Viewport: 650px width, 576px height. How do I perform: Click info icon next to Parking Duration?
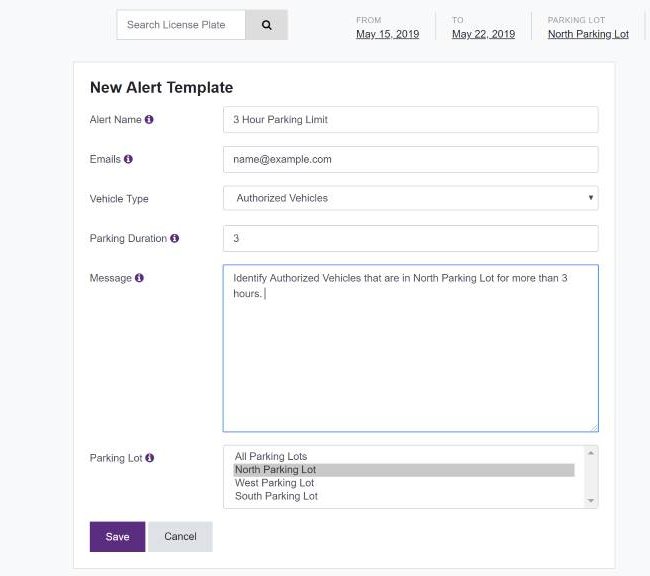(175, 238)
